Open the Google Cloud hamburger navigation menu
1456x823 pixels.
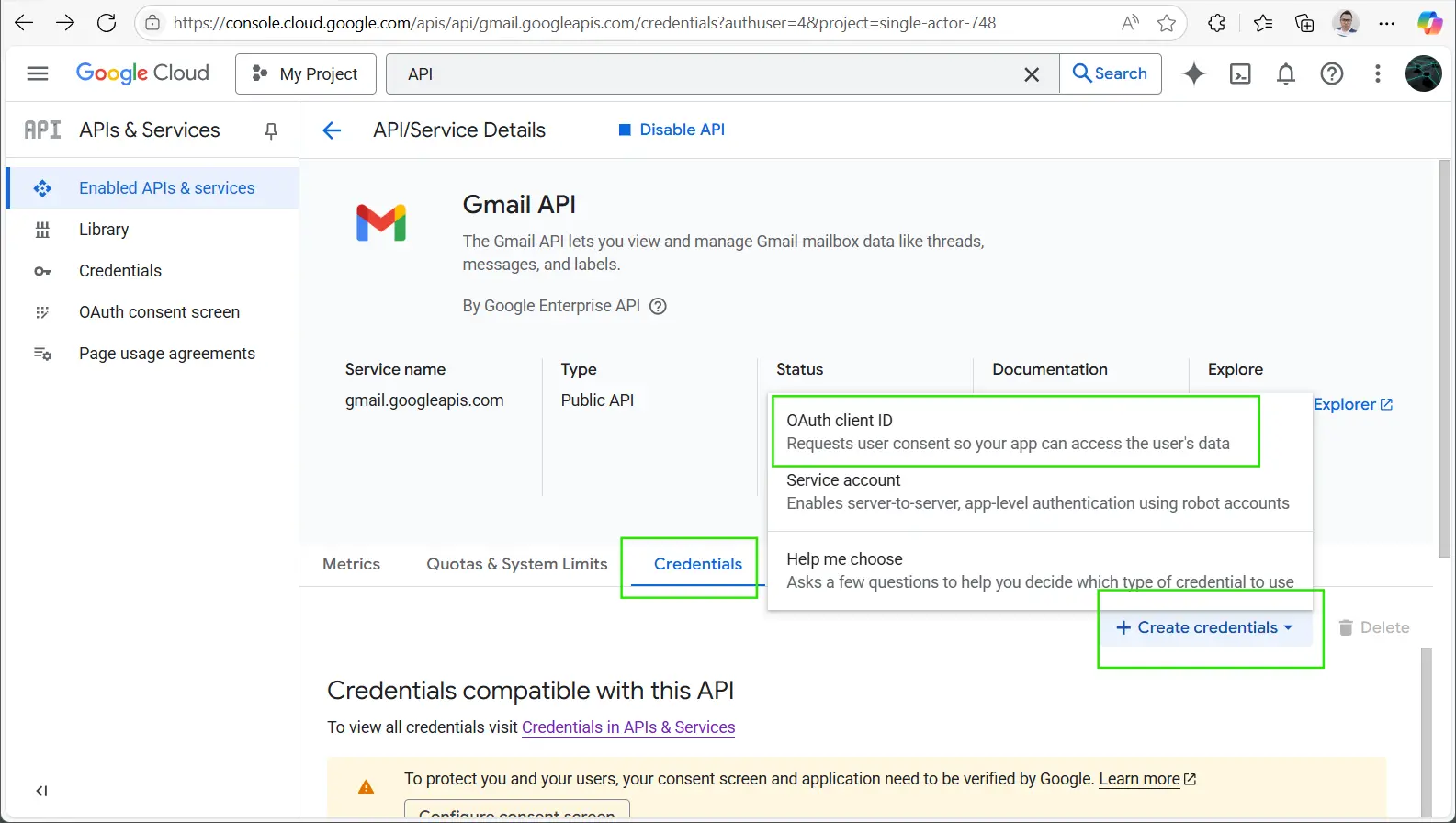point(38,73)
